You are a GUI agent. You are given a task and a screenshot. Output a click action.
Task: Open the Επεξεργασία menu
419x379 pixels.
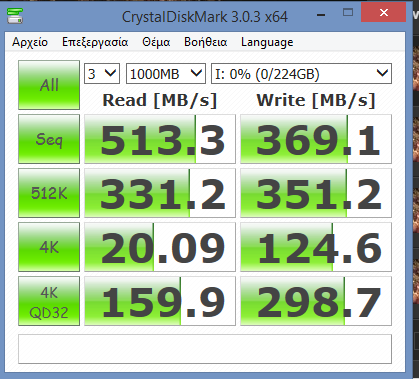[x=95, y=42]
